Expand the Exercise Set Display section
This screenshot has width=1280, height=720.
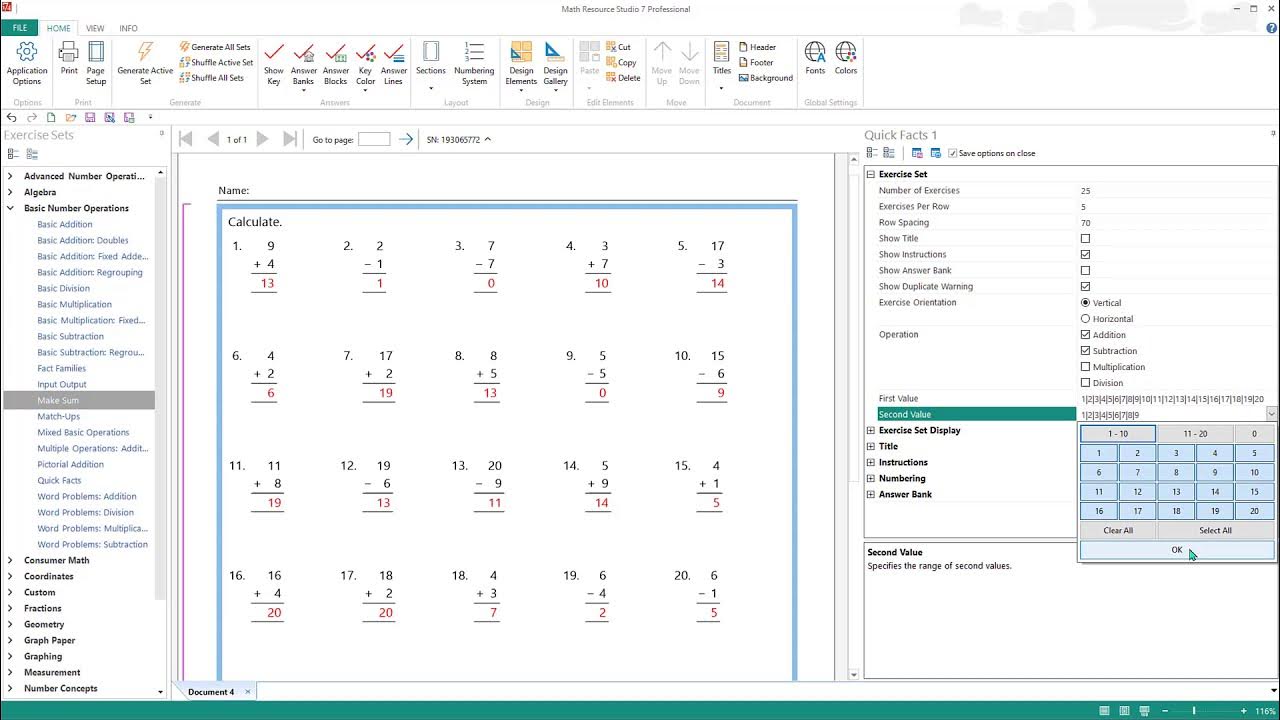click(x=871, y=430)
